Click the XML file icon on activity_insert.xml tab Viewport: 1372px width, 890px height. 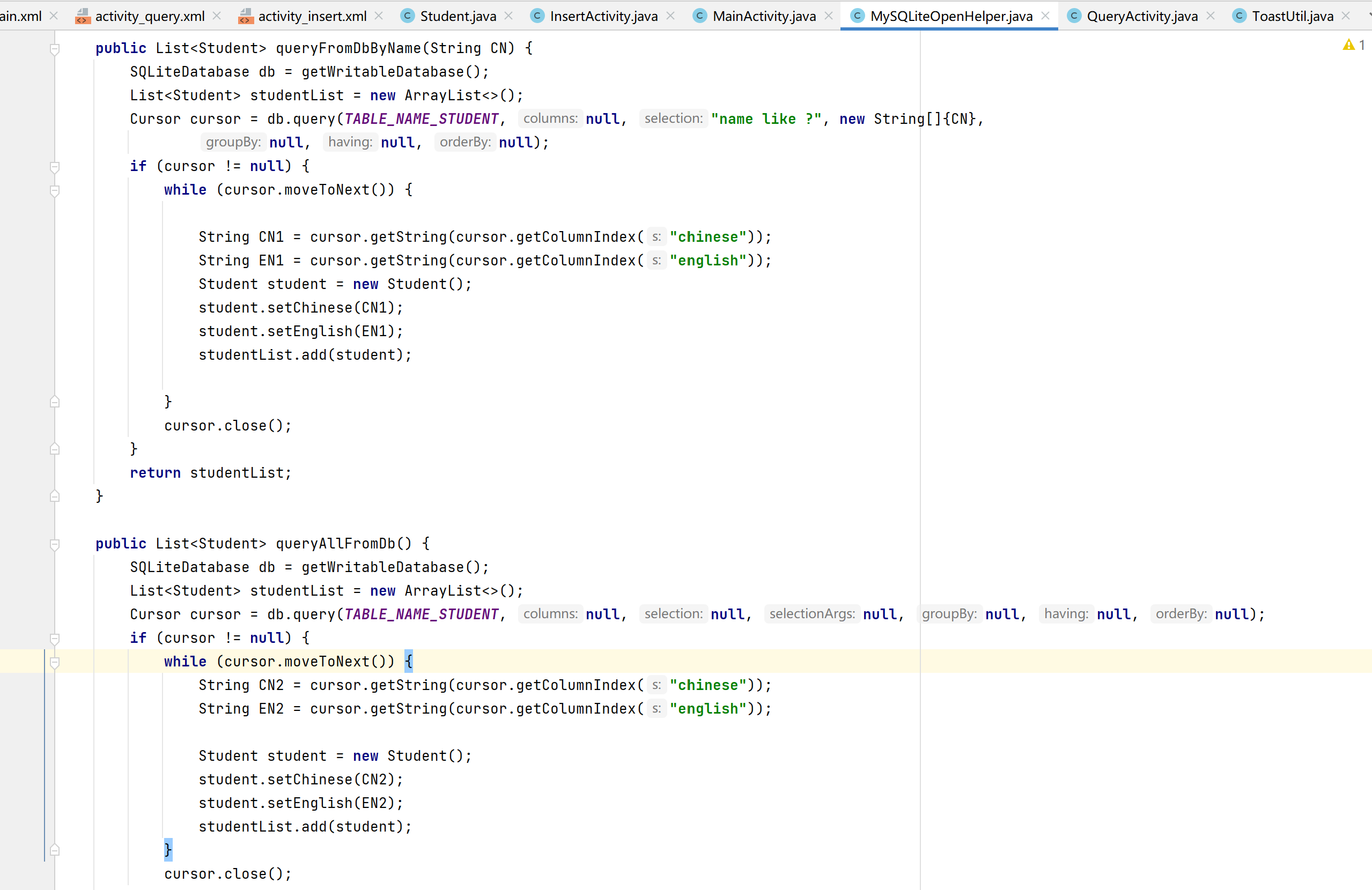[246, 16]
